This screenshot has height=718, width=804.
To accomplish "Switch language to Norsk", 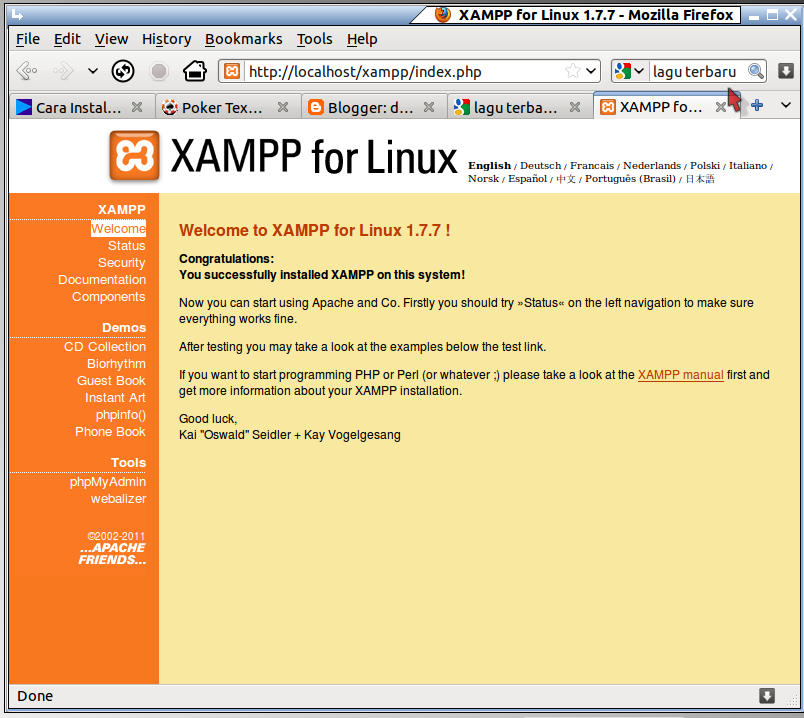I will [x=484, y=179].
